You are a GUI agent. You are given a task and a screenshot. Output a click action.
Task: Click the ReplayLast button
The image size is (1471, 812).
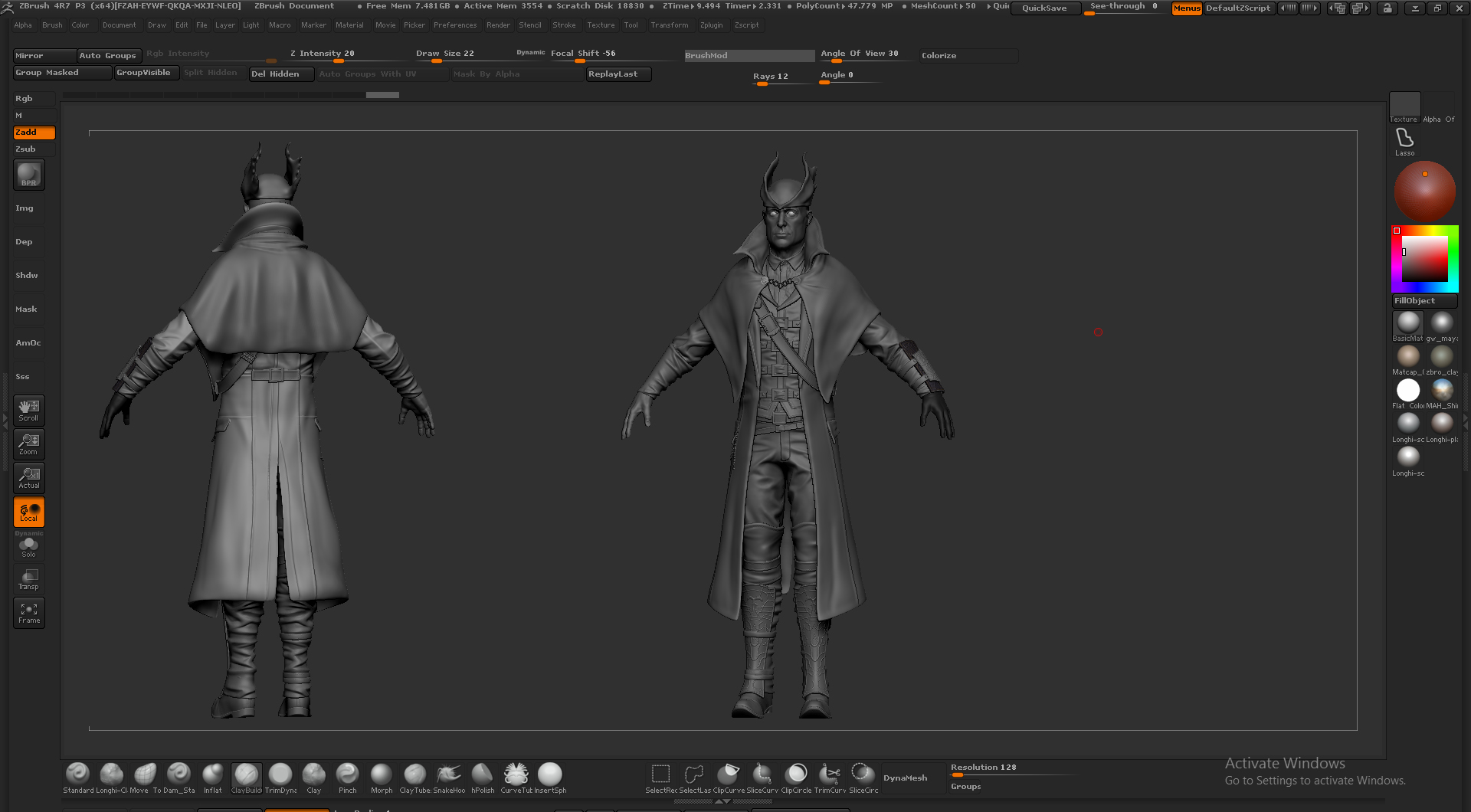click(x=618, y=74)
